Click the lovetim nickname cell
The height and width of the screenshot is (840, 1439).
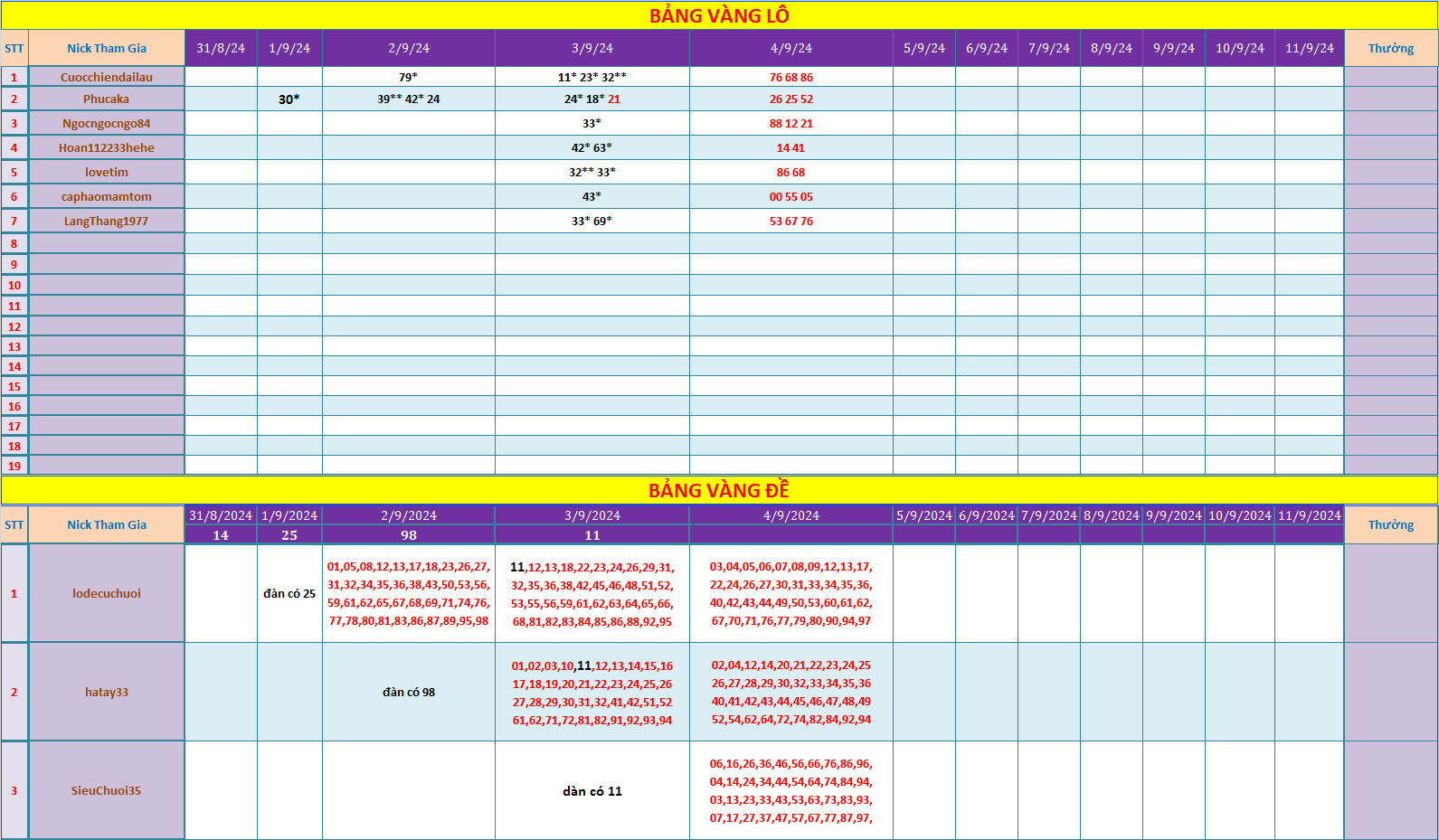coord(107,172)
